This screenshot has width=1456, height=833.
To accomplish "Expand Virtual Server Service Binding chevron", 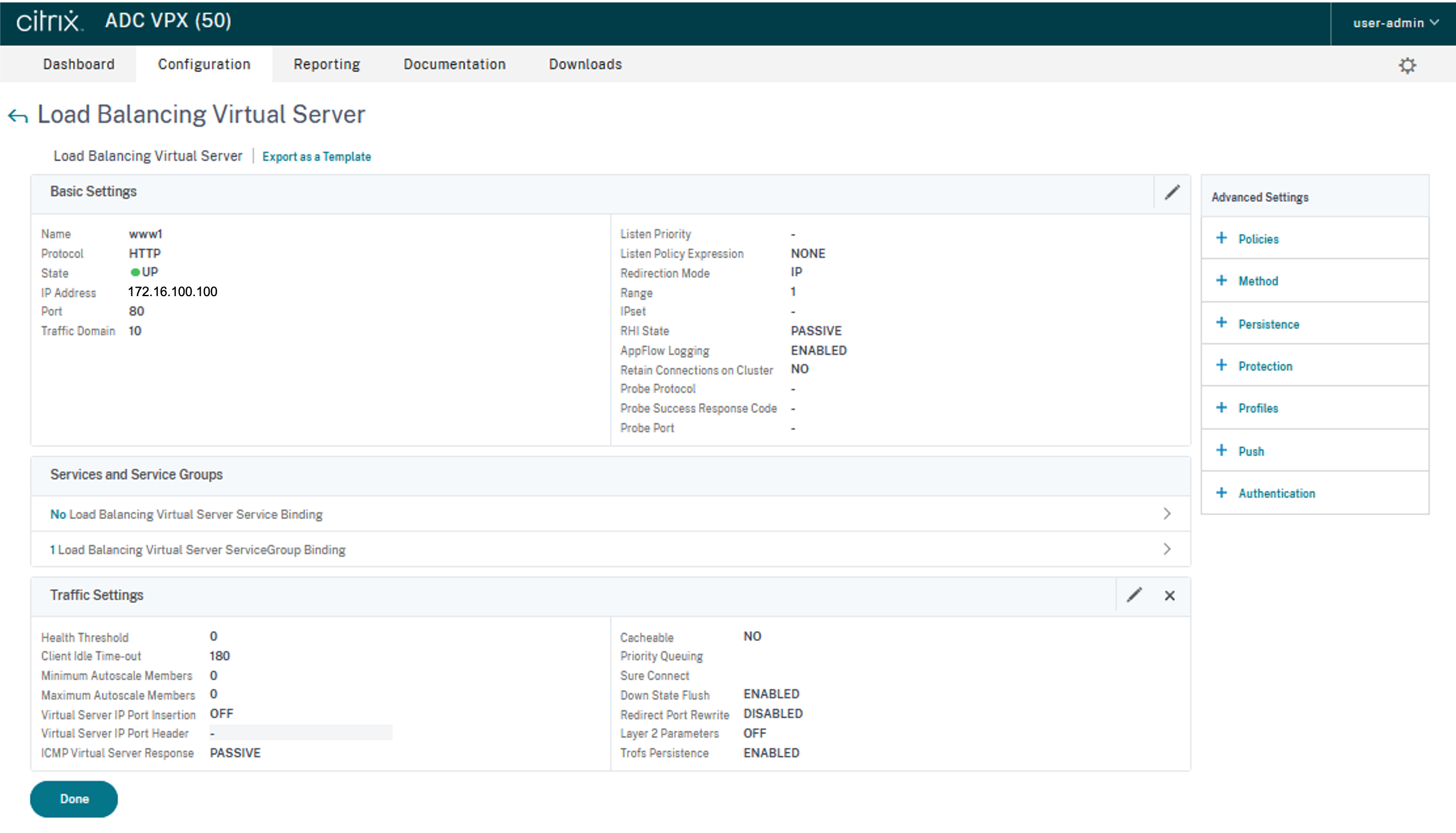I will pos(1167,514).
